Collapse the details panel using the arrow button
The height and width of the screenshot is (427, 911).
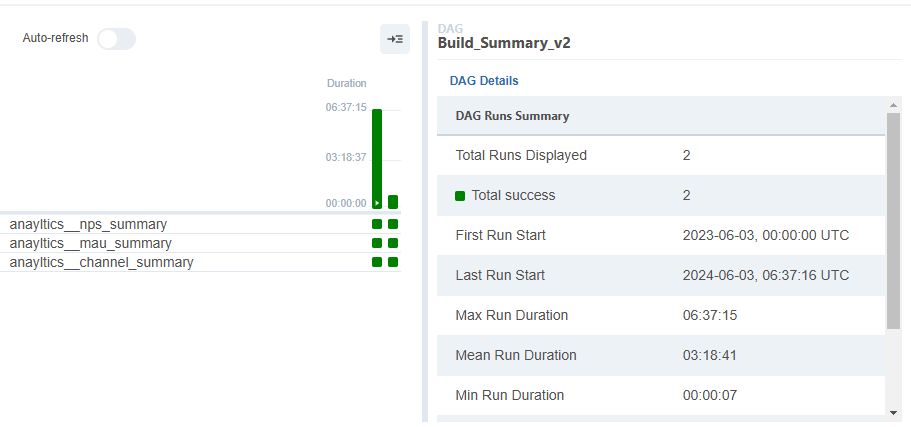395,39
